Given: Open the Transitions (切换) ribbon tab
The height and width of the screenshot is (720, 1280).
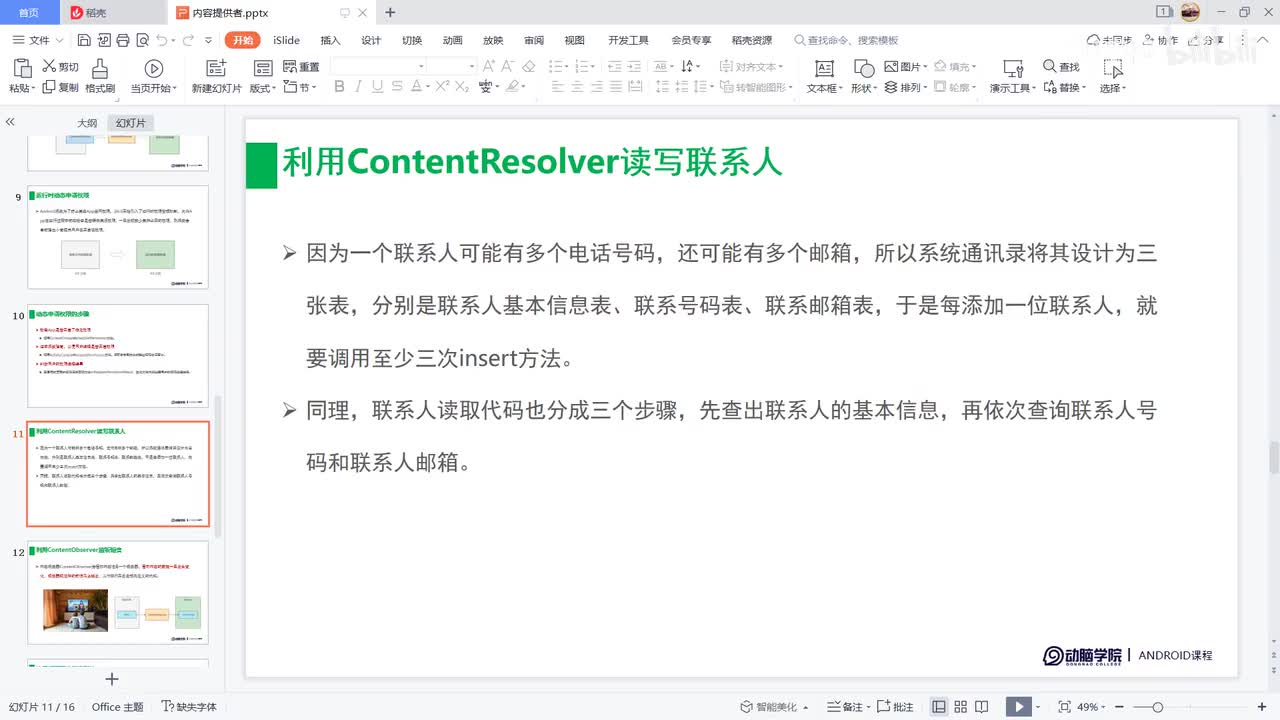Looking at the screenshot, I should click(412, 40).
